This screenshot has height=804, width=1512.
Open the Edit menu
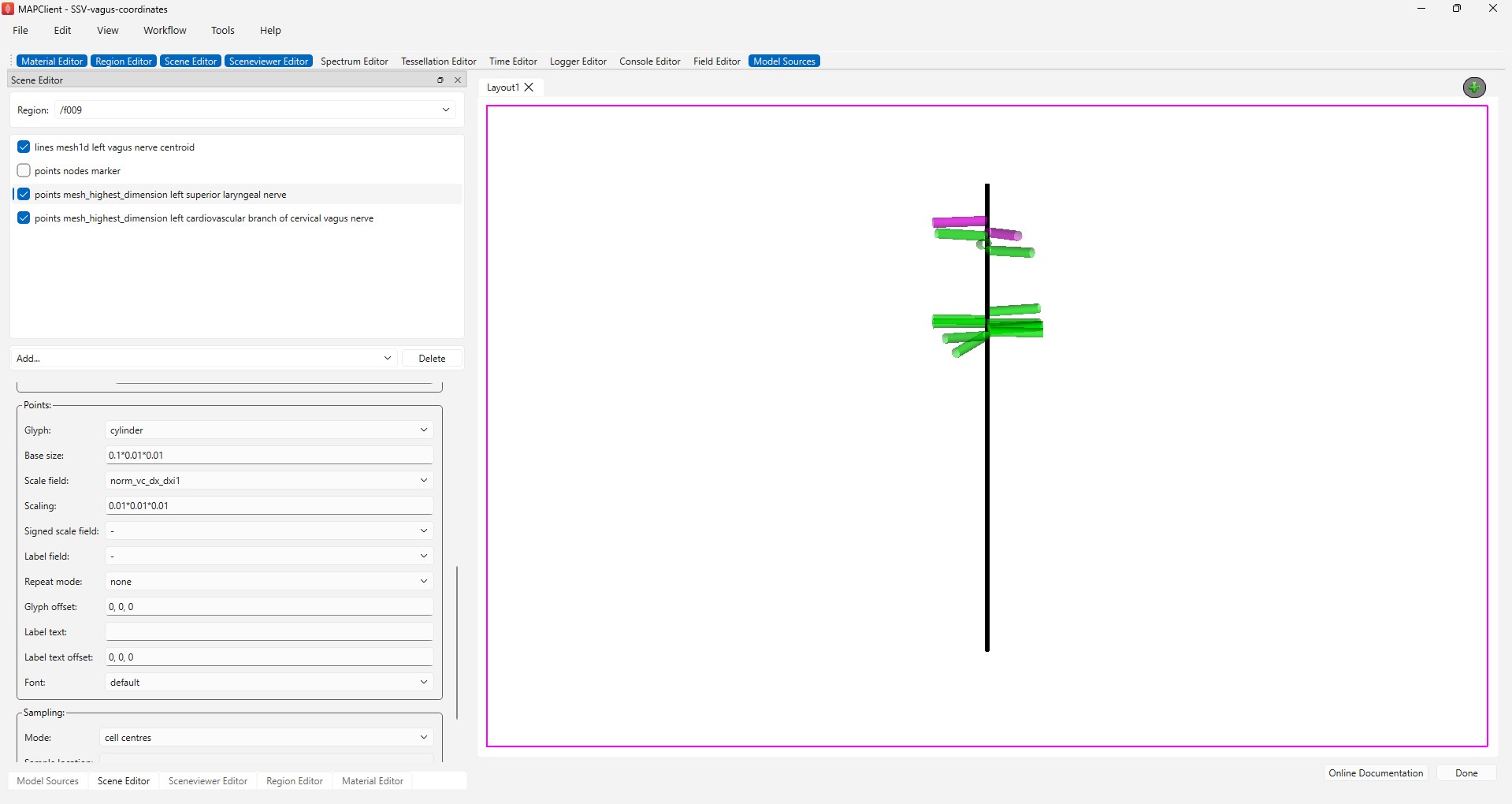62,31
